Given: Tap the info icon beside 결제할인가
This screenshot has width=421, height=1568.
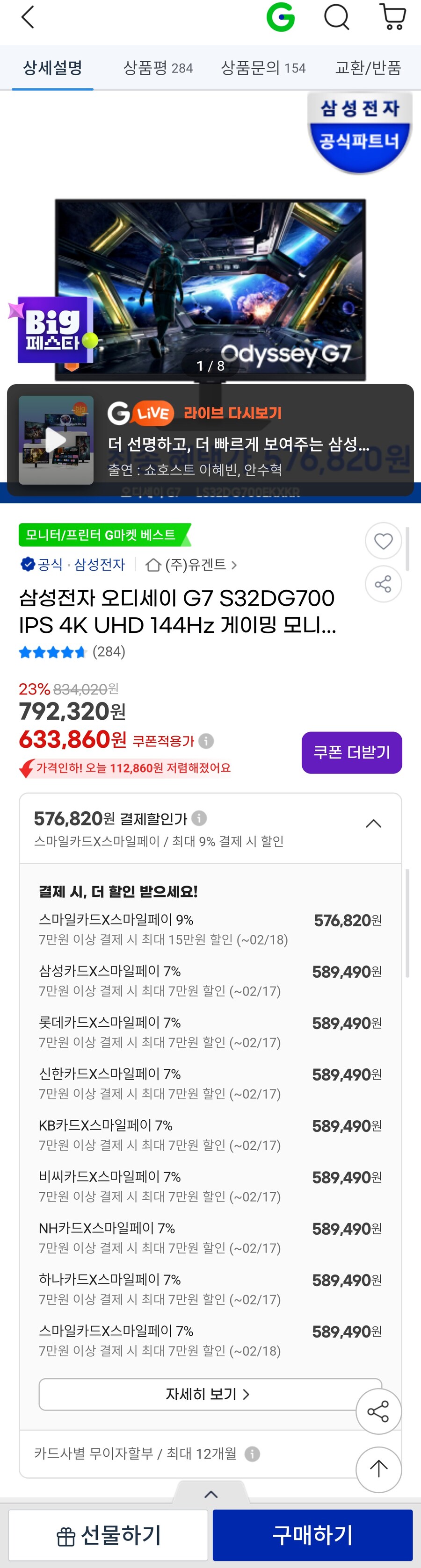Looking at the screenshot, I should [201, 819].
